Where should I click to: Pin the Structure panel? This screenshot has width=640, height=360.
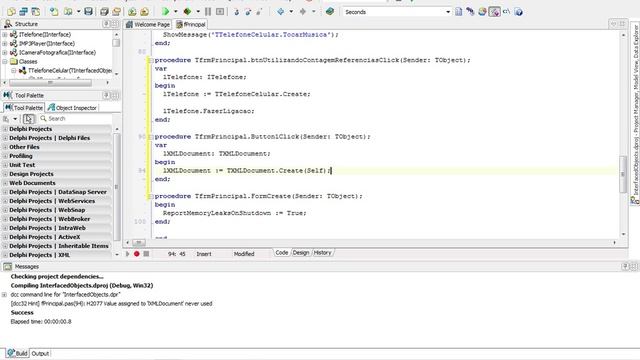click(x=107, y=24)
